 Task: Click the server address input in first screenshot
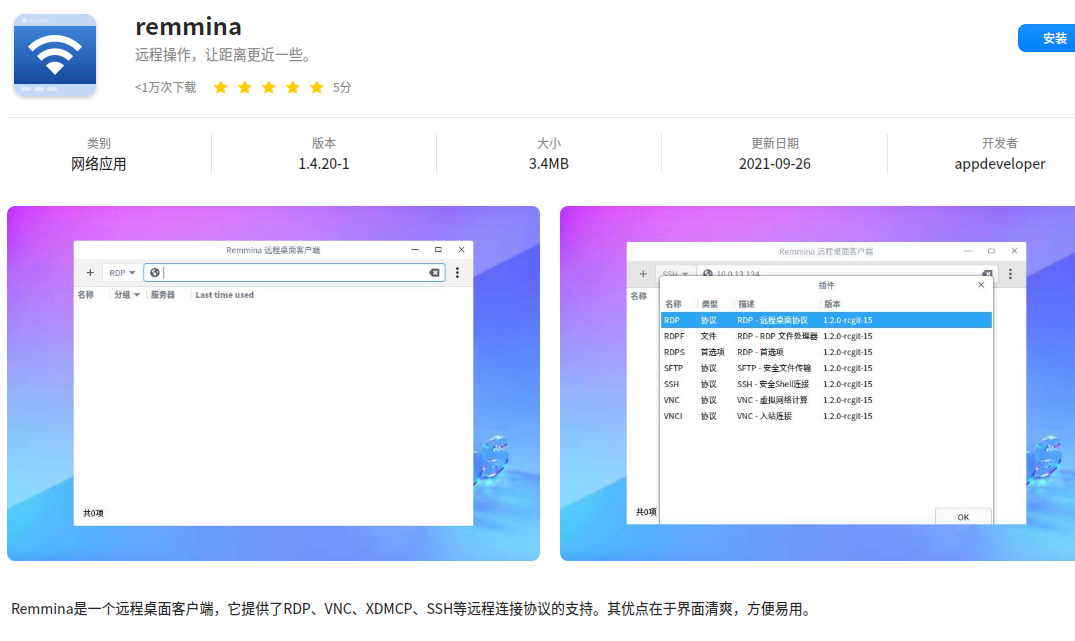295,273
